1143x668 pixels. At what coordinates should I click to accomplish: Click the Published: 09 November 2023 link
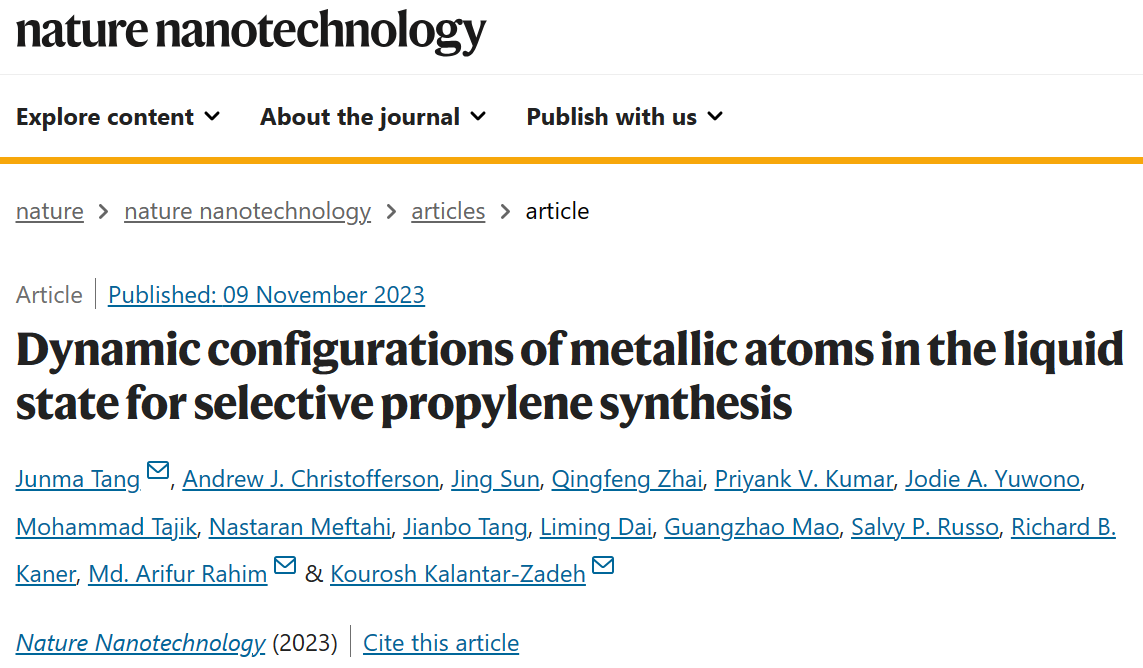click(266, 295)
